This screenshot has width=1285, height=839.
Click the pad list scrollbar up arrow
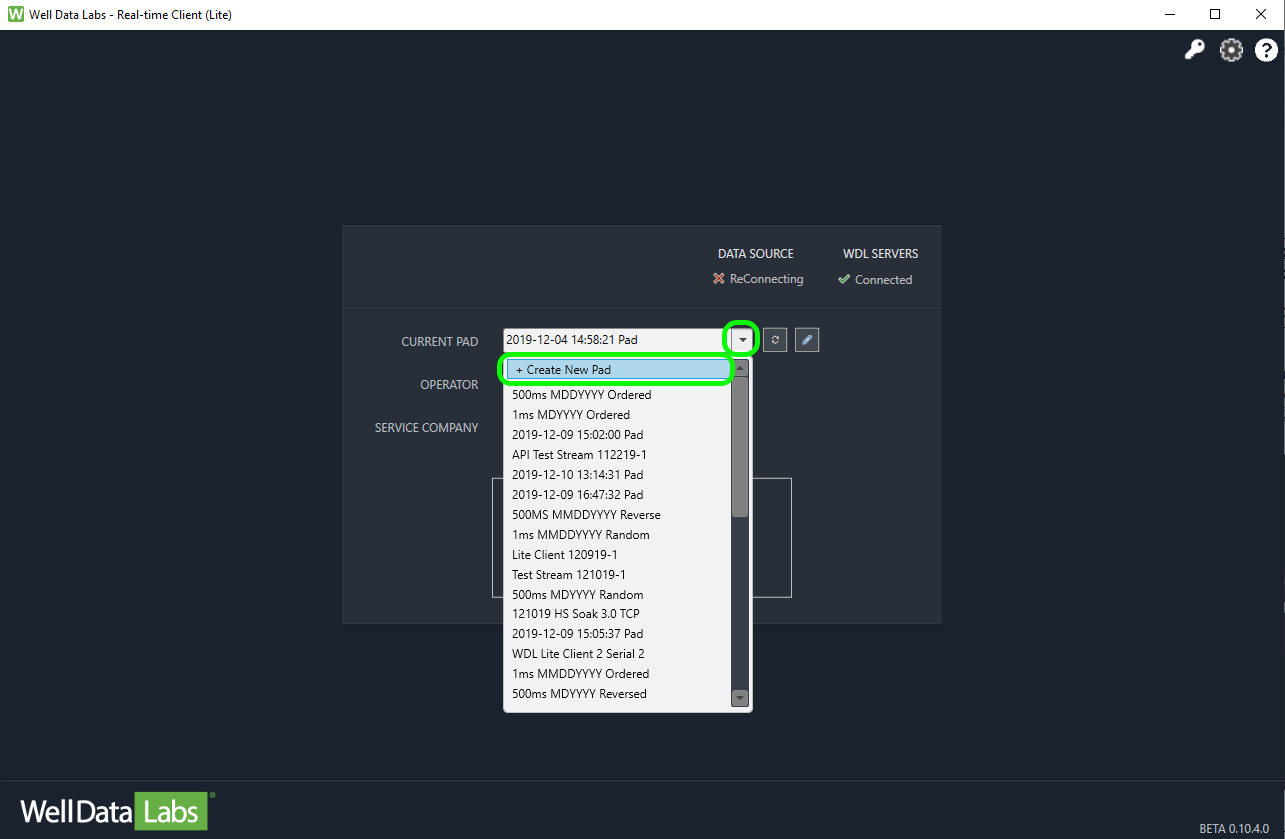(x=740, y=368)
